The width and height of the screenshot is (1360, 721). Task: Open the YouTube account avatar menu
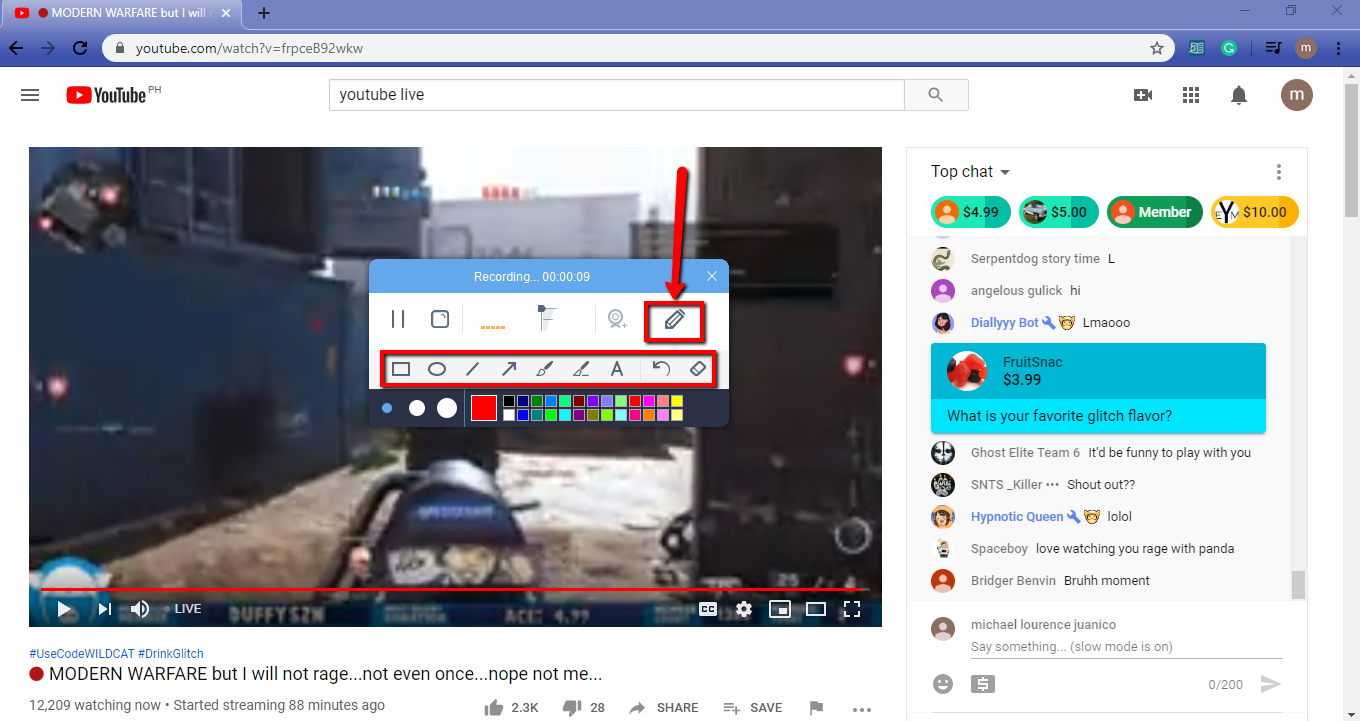coord(1297,95)
